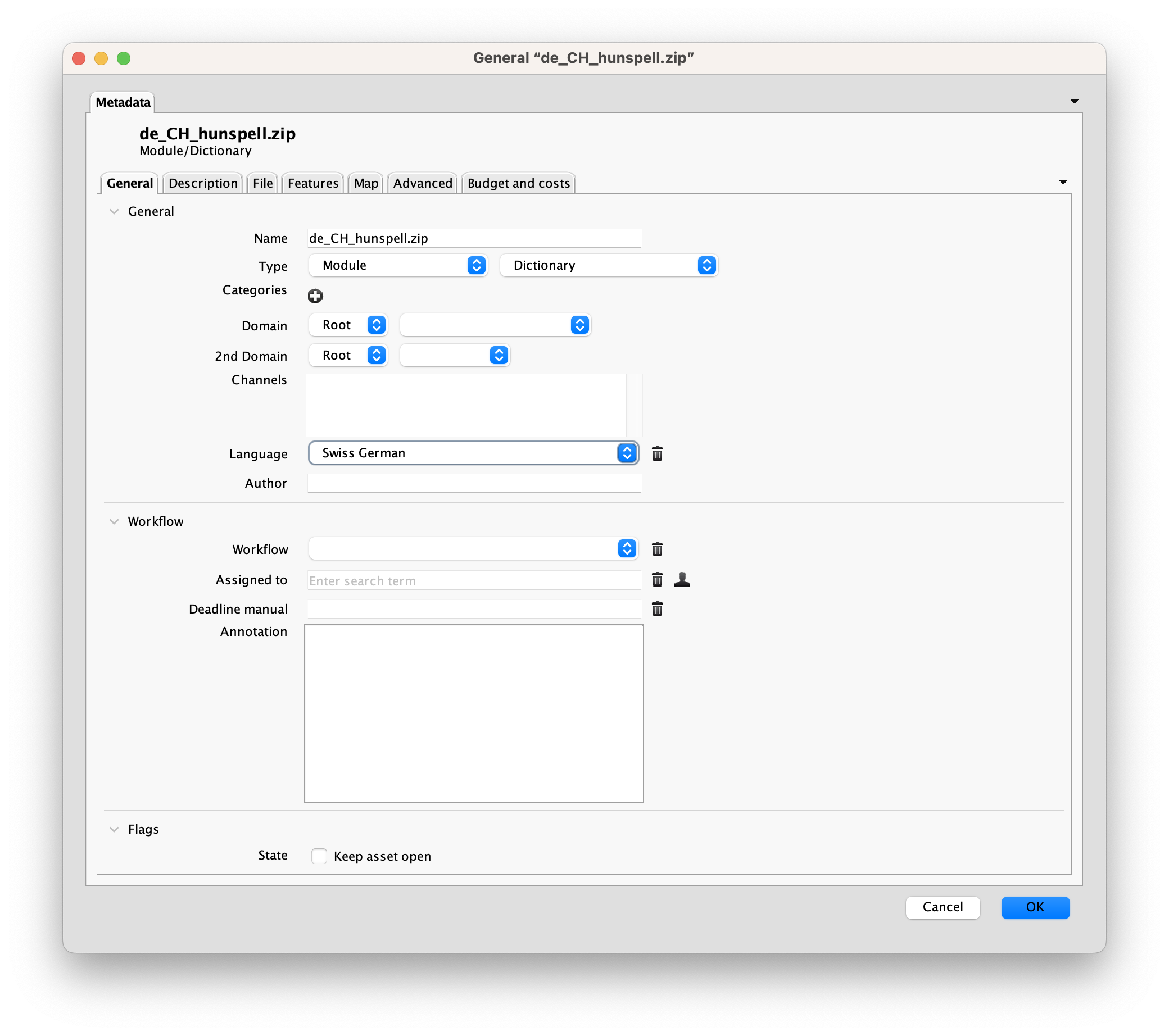The width and height of the screenshot is (1169, 1036).
Task: Open the Metadata panel arrow menu
Action: pos(1074,101)
